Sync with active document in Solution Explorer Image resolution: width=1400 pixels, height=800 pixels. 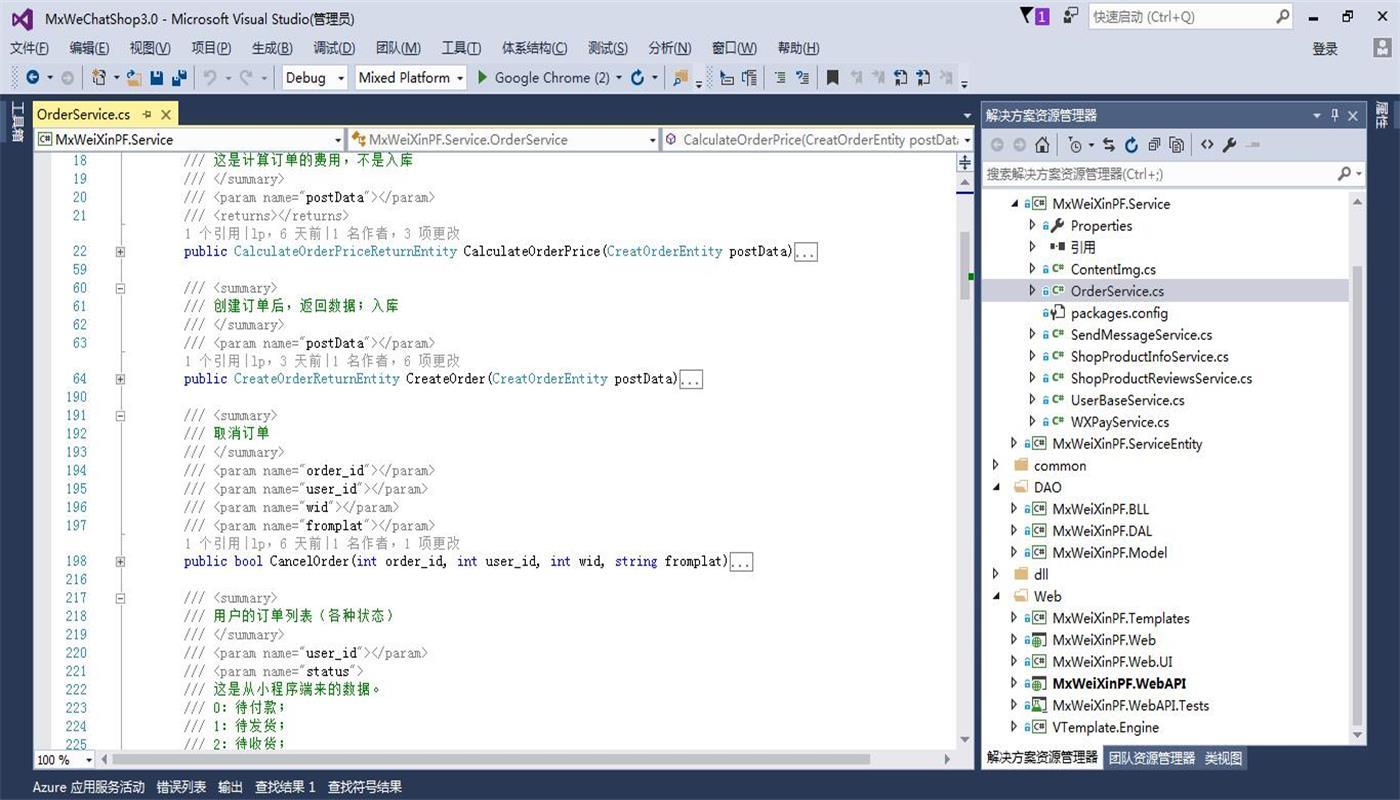(x=1108, y=145)
